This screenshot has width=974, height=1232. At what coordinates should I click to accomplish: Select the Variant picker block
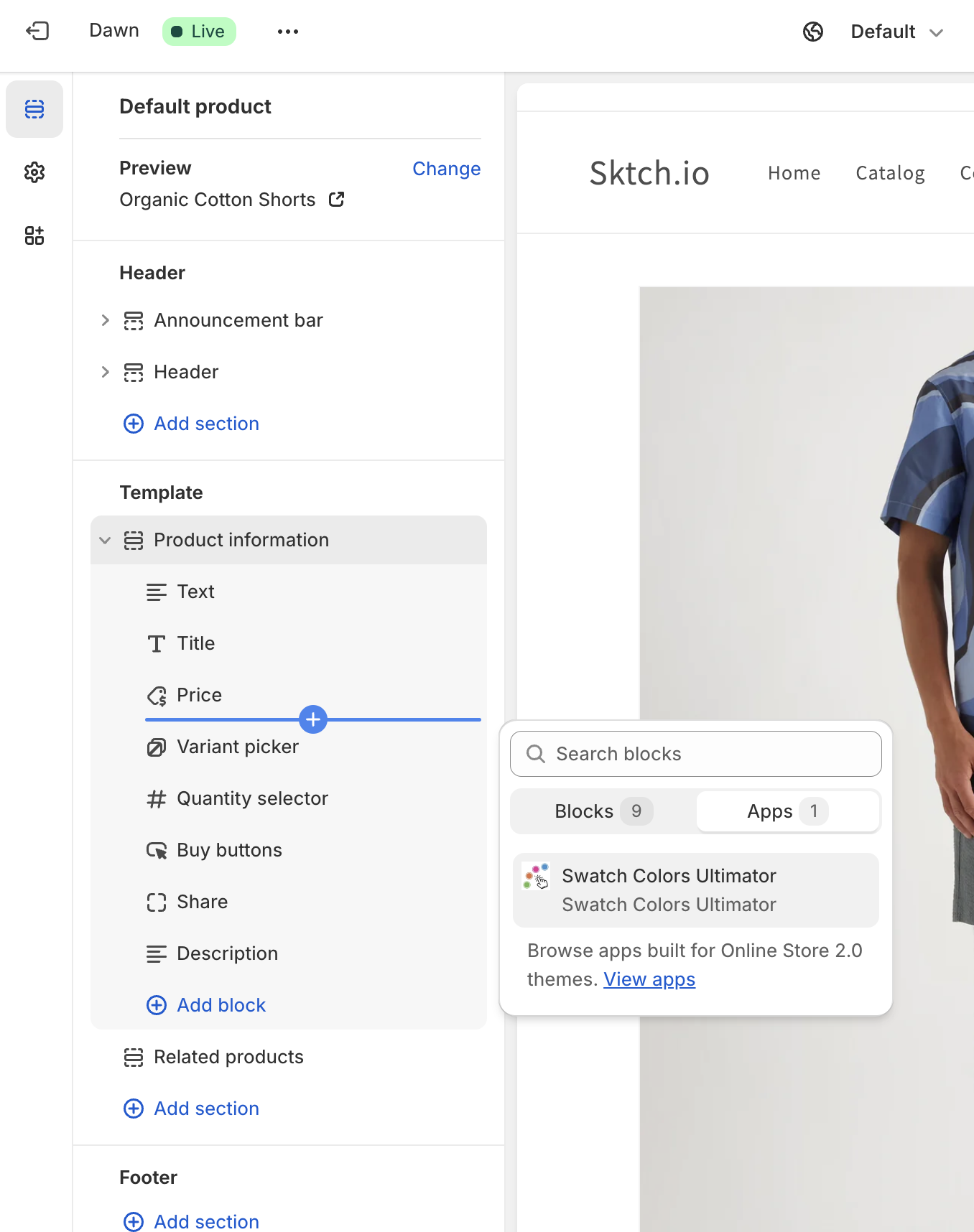[237, 747]
